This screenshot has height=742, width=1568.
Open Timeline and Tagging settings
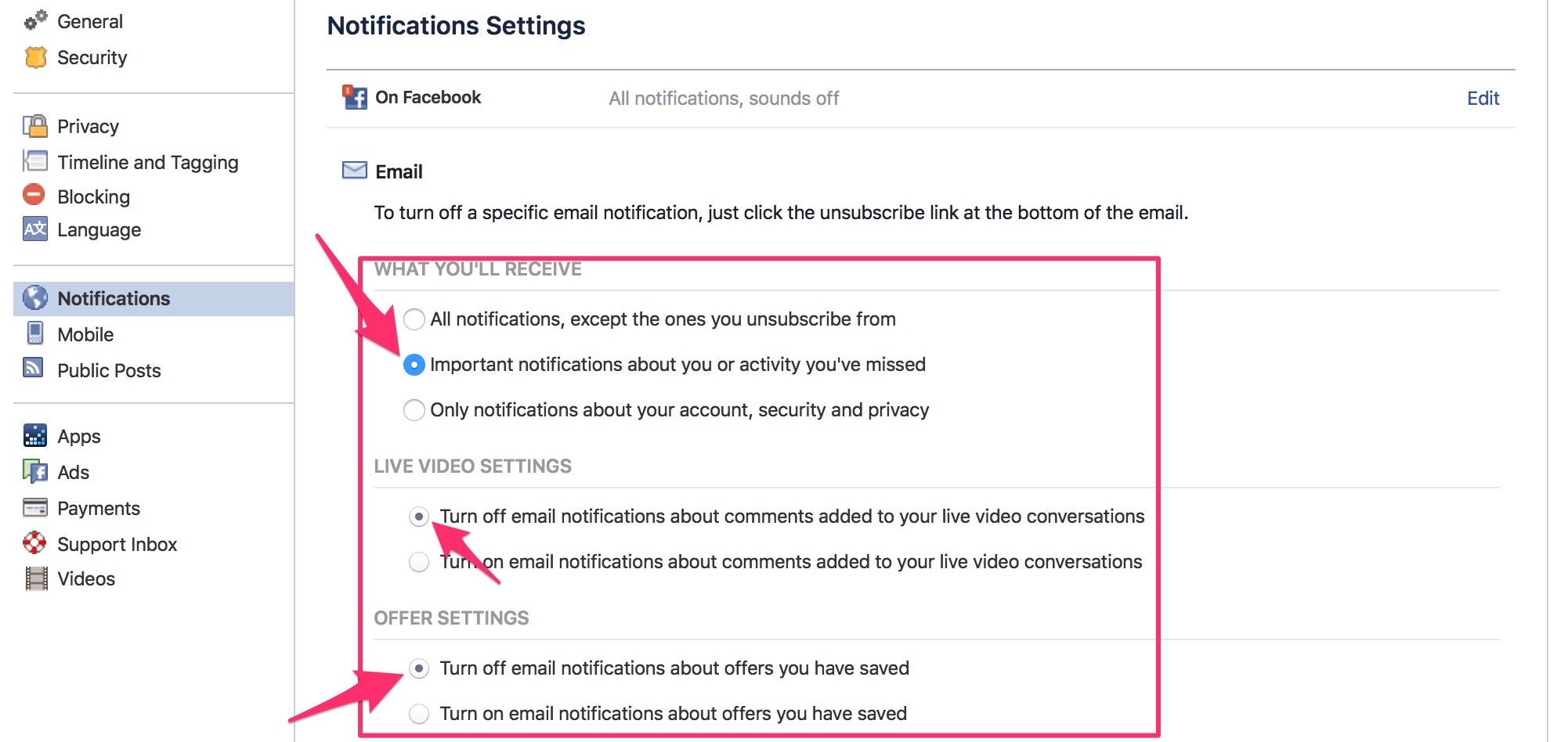[147, 162]
